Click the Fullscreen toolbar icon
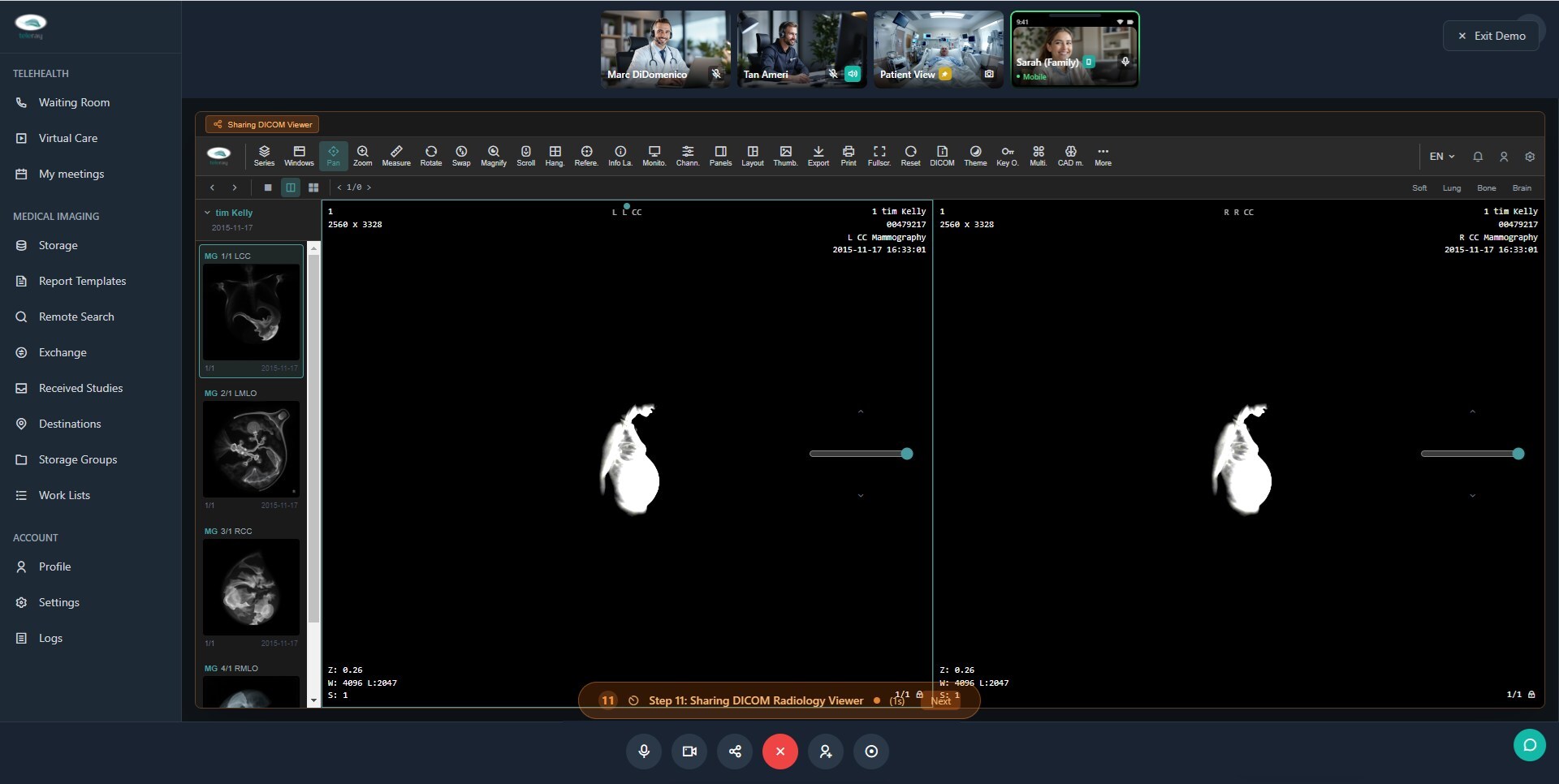The image size is (1559, 784). pos(879,156)
